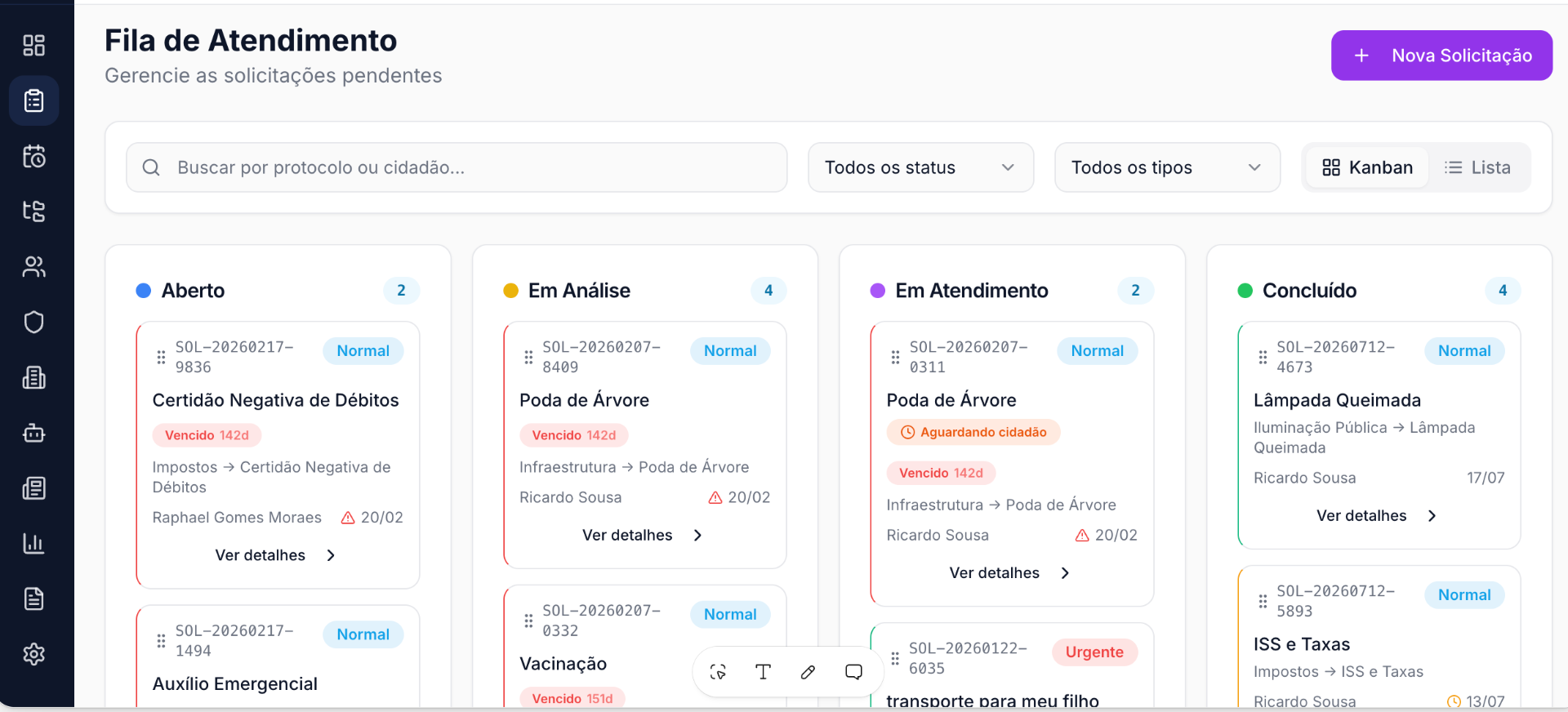Switch to Kanban view
Viewport: 1568px width, 712px height.
1367,167
